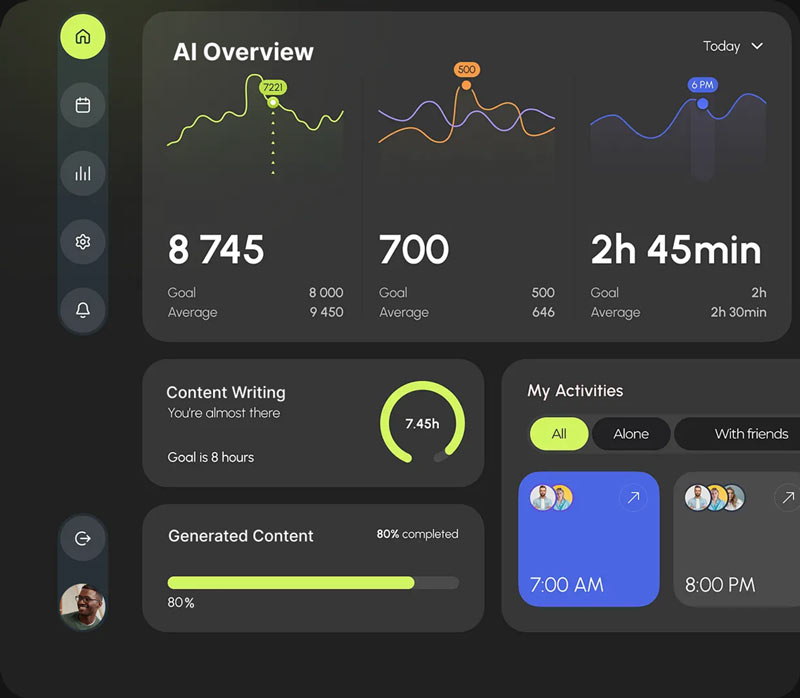Click the Generated Content progress bar

313,582
